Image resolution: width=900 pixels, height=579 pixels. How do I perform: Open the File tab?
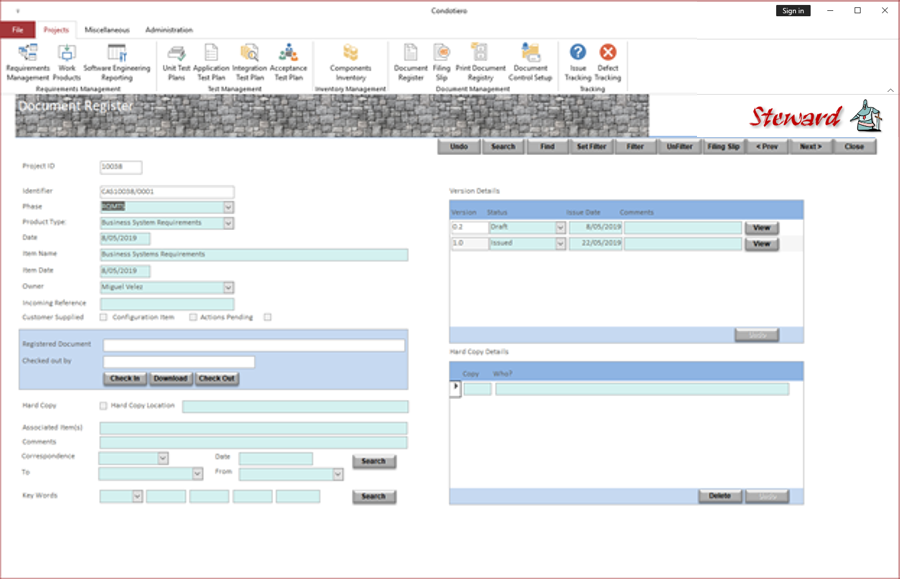(x=18, y=30)
